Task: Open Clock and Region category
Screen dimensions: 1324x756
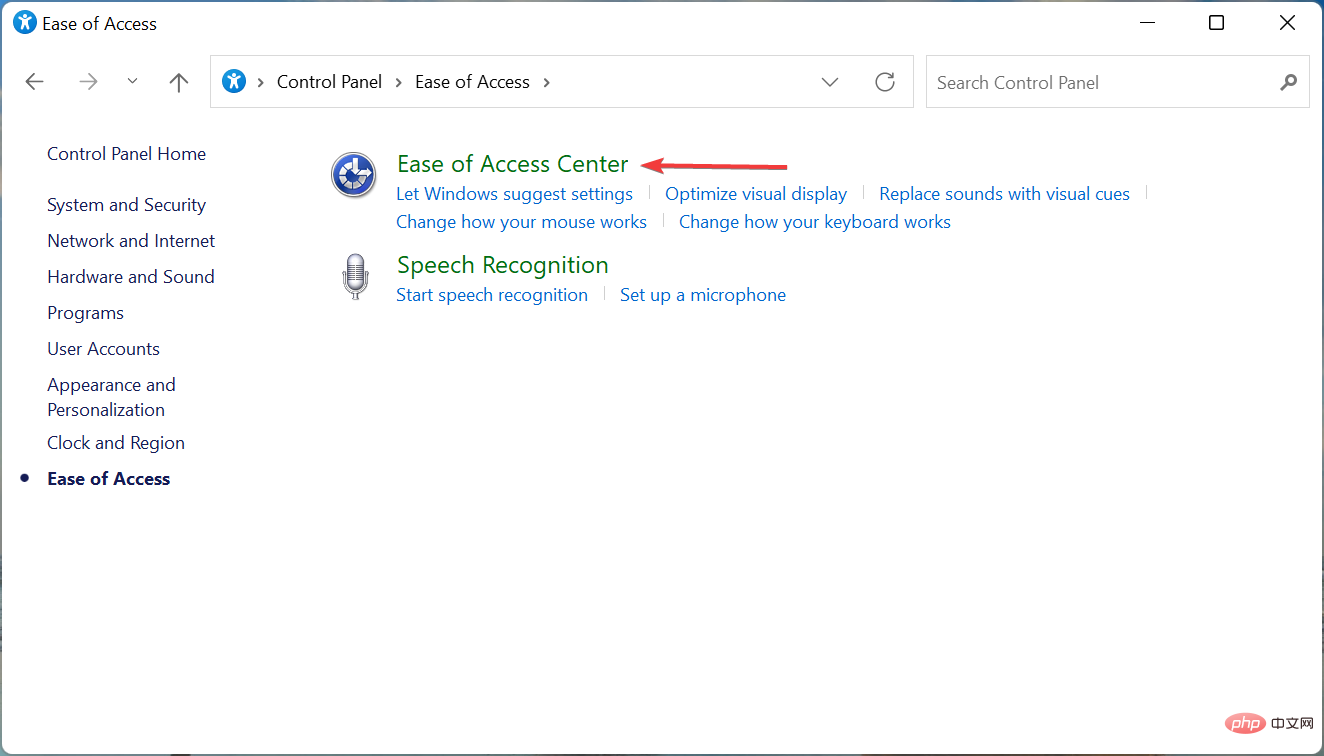Action: 116,443
